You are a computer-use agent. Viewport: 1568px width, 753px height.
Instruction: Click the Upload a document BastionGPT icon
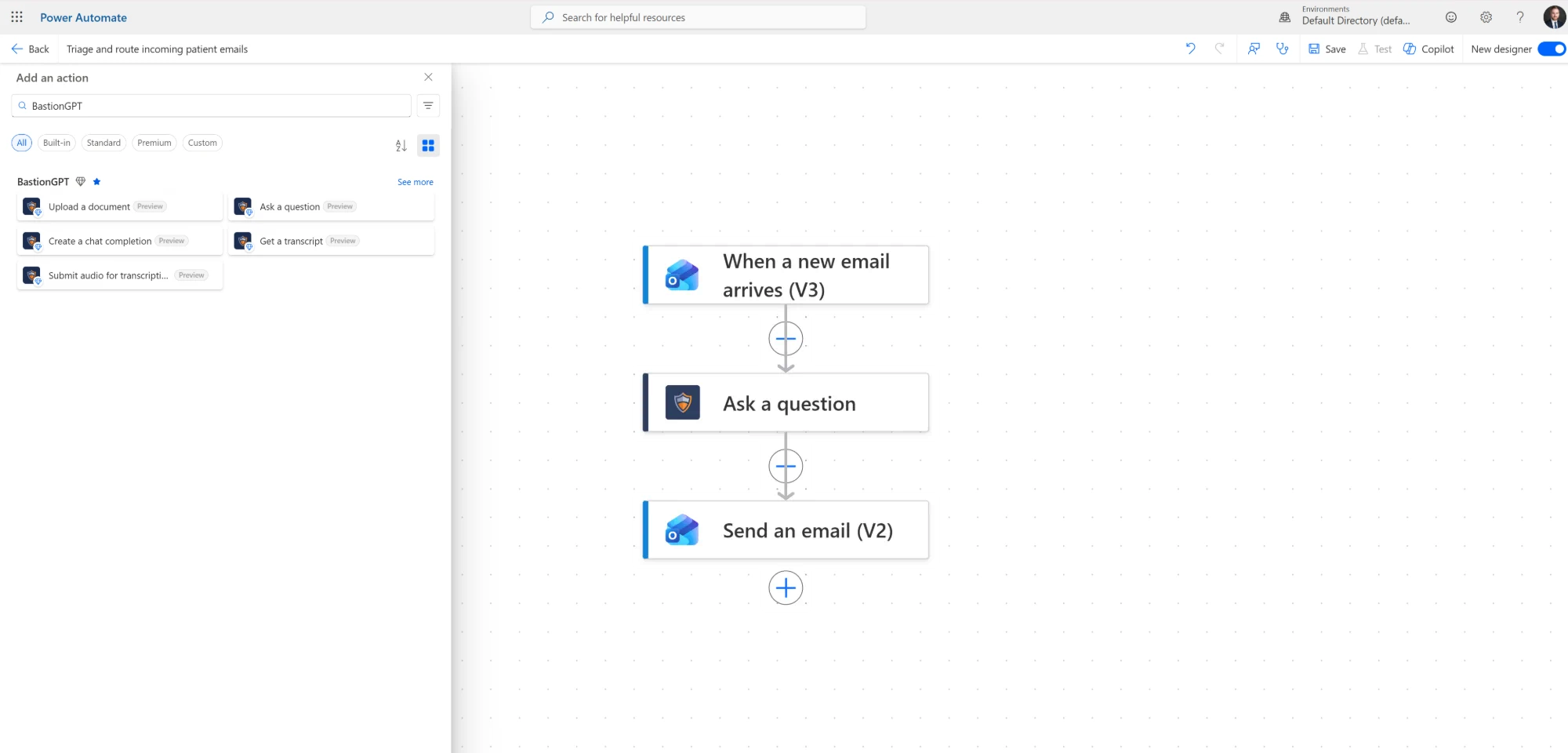32,207
